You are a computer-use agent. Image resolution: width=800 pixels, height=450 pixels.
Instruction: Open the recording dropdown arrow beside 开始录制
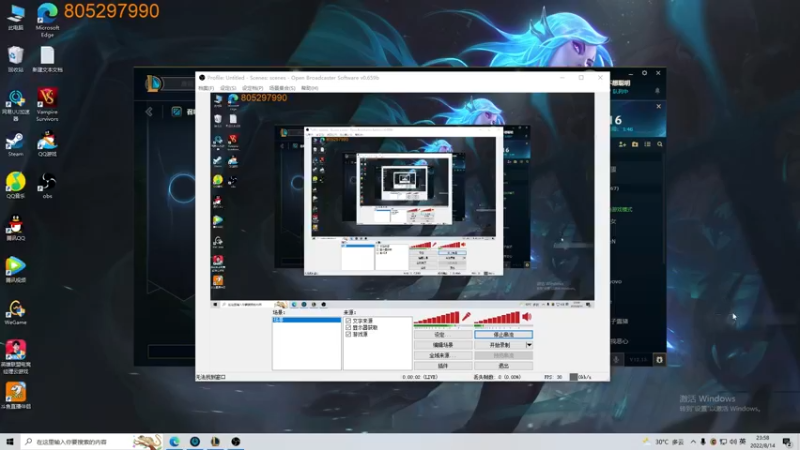[x=529, y=345]
